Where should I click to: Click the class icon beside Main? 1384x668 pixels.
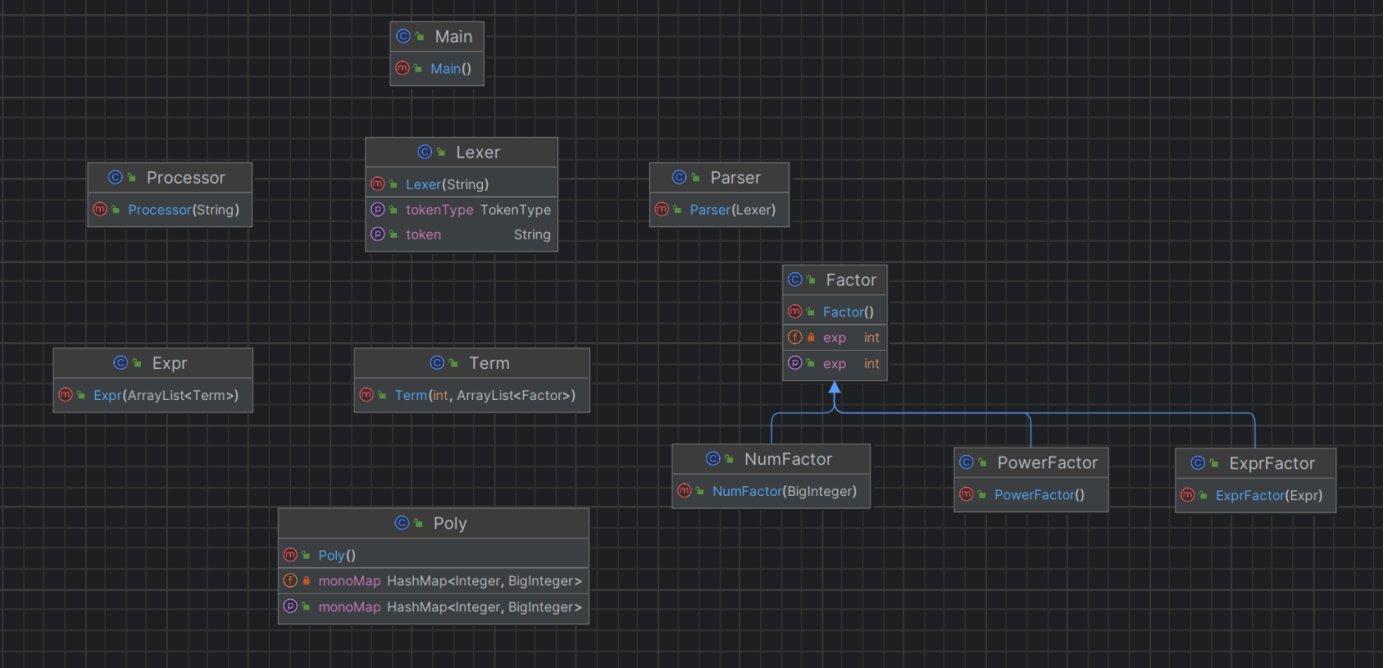[404, 36]
